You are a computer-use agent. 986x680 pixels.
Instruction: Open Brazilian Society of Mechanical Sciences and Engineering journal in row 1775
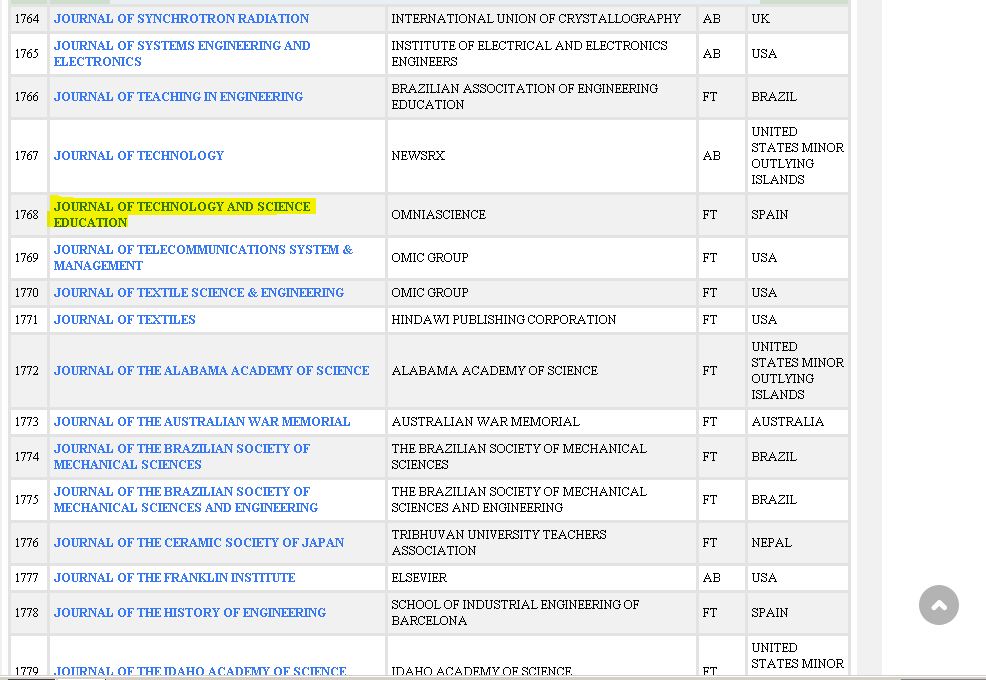(186, 499)
